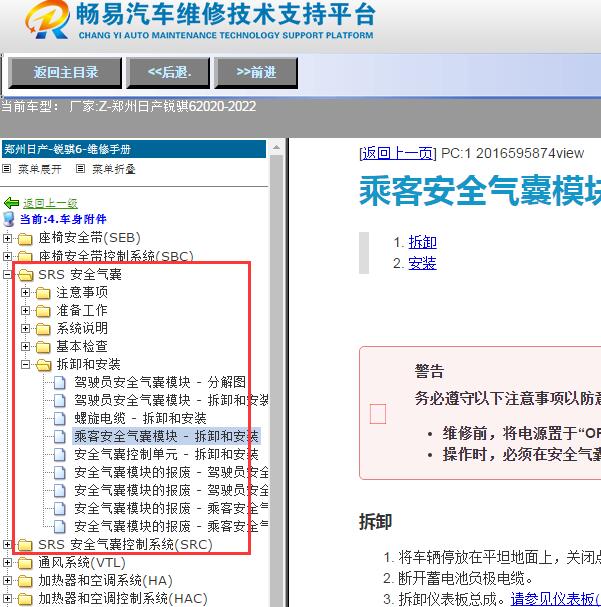The image size is (601, 607).
Task: Click the 菜单展开 list icon
Action: [x=7, y=169]
